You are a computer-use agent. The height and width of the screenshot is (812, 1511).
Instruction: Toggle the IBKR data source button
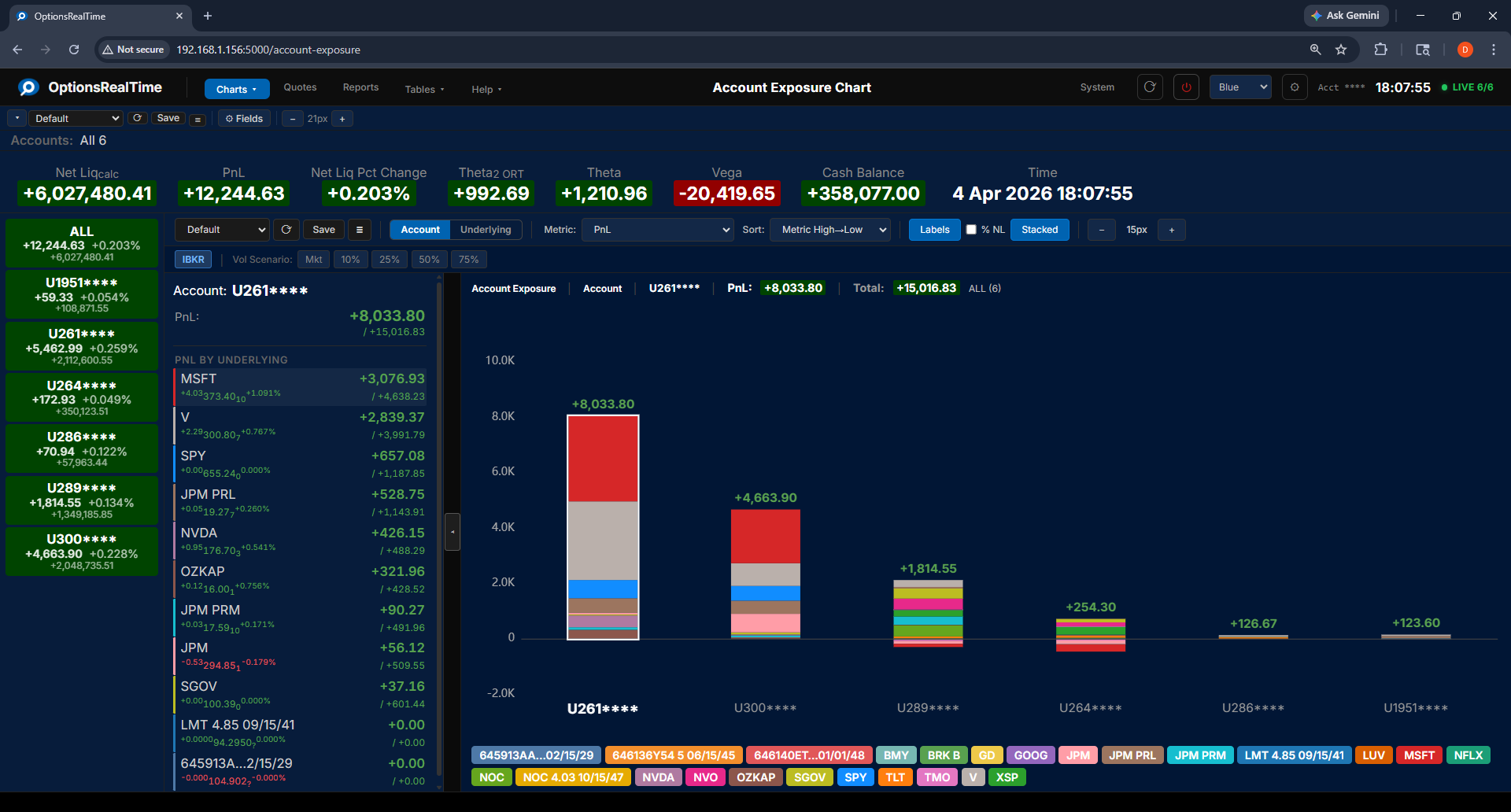pos(193,259)
